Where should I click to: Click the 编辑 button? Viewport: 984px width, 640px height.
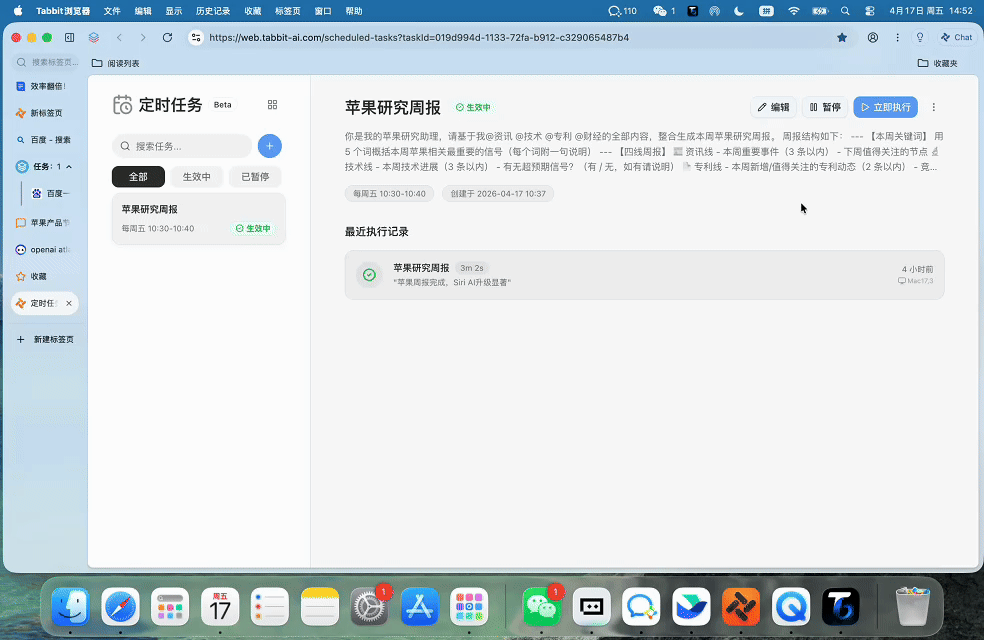[773, 107]
